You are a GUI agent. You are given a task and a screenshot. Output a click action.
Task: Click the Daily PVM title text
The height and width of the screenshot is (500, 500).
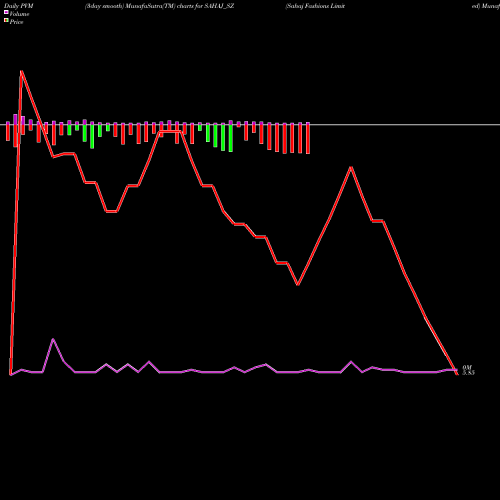(x=19, y=6)
